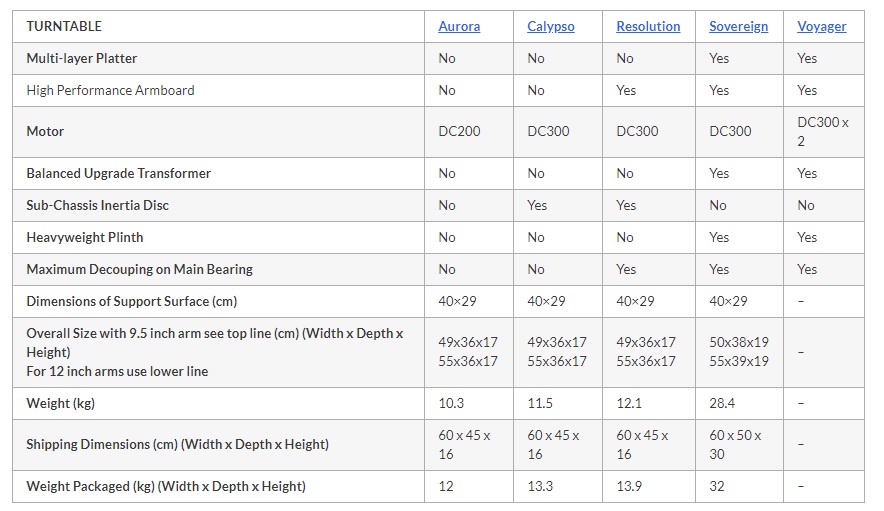Select Calypso's 11.5 weight value

click(x=540, y=404)
